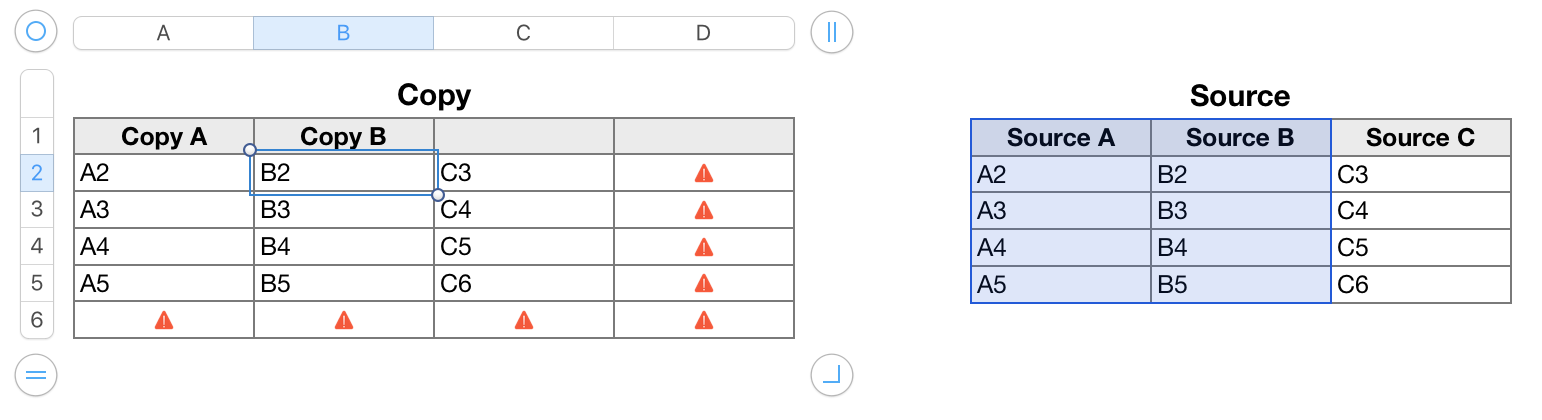Viewport: 1542px width, 420px height.
Task: Select column A header tab
Action: click(x=163, y=33)
